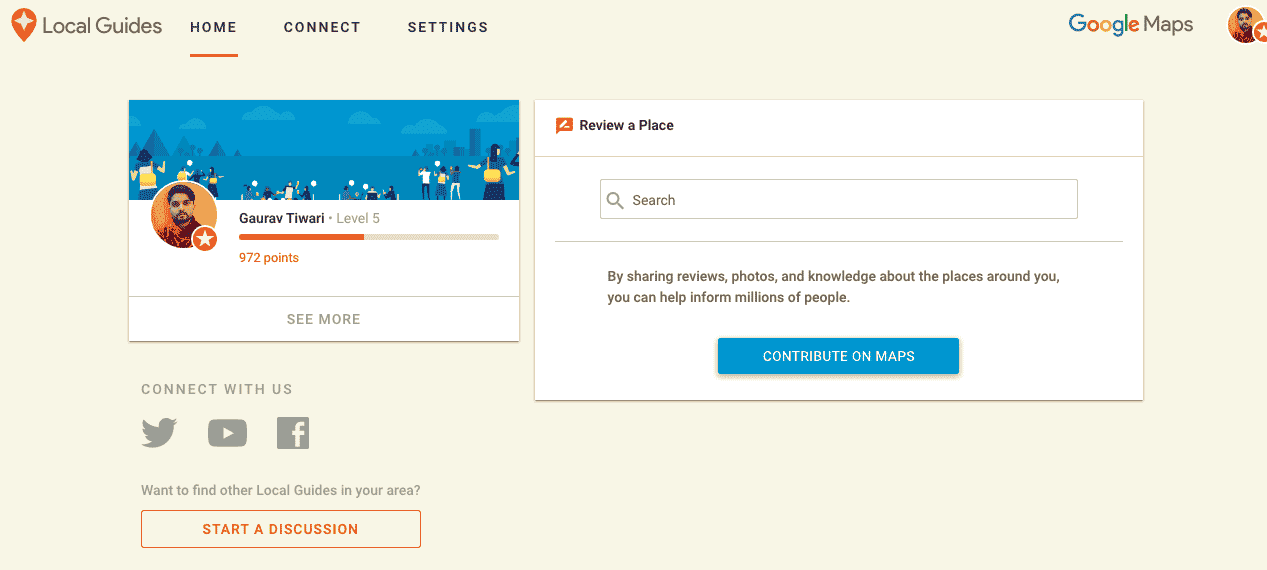Click the points progress bar

pos(368,237)
